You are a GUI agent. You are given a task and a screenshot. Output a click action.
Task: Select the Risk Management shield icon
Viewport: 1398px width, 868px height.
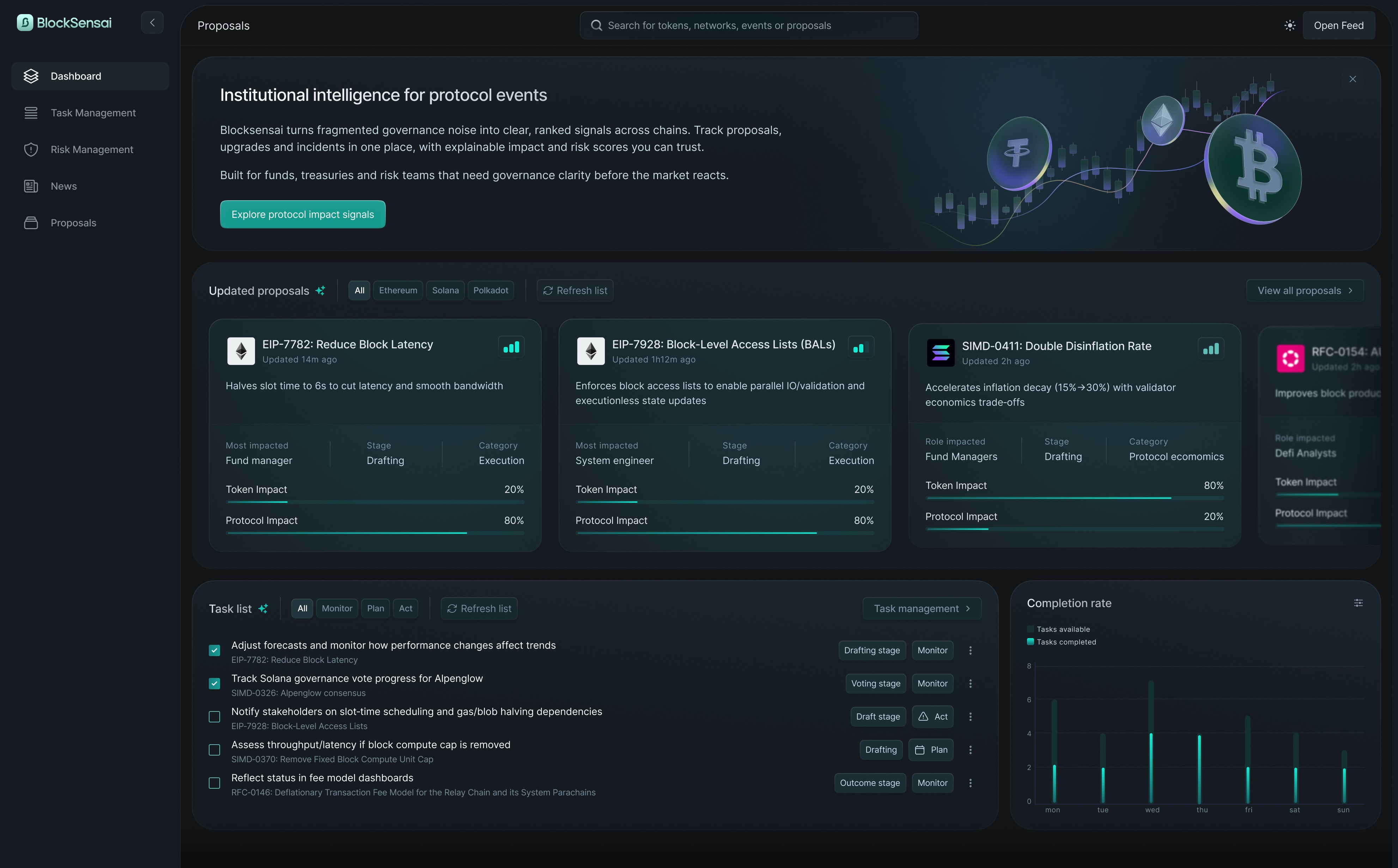(x=30, y=149)
